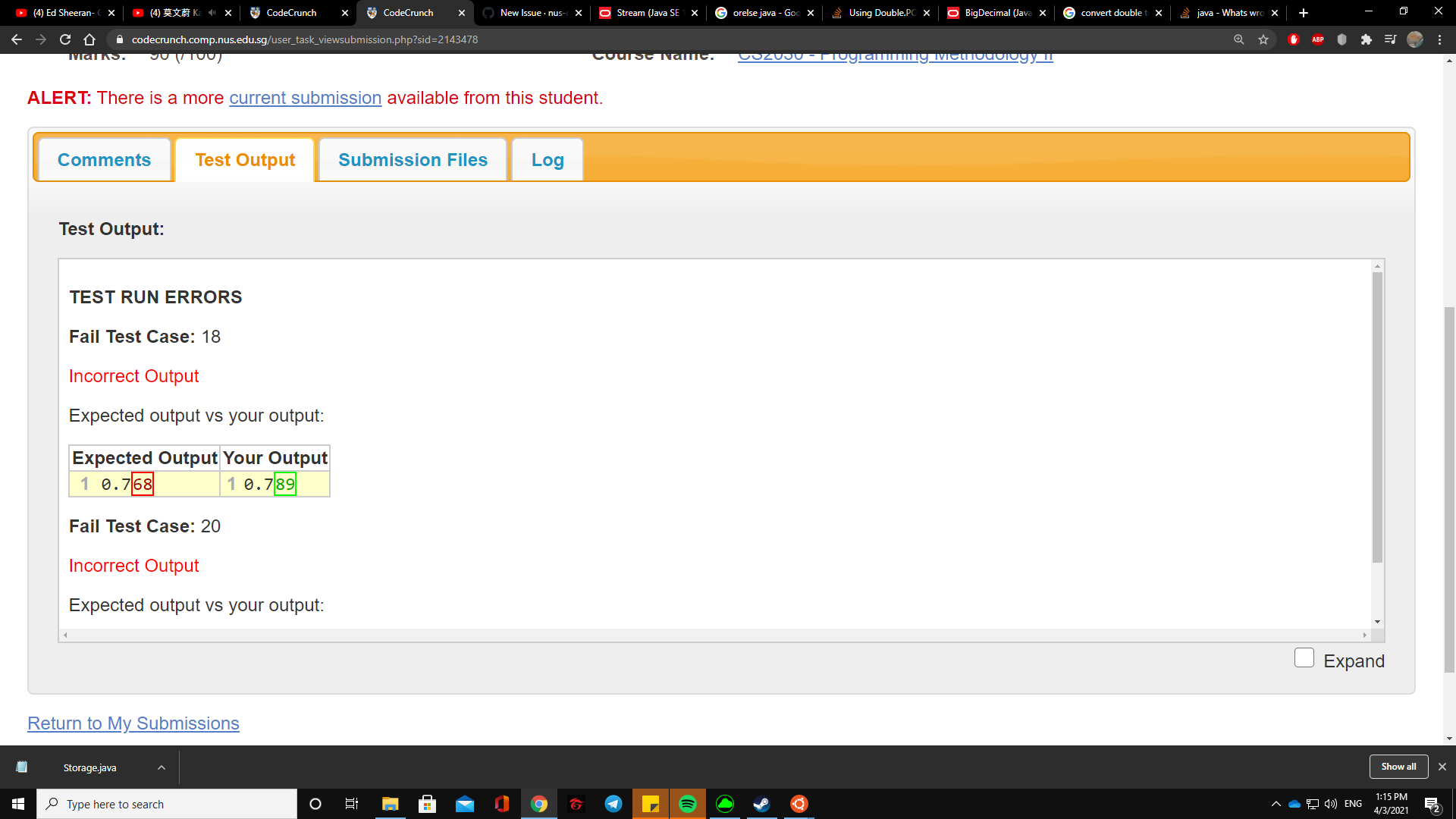Open the Comments tab

pyautogui.click(x=104, y=160)
